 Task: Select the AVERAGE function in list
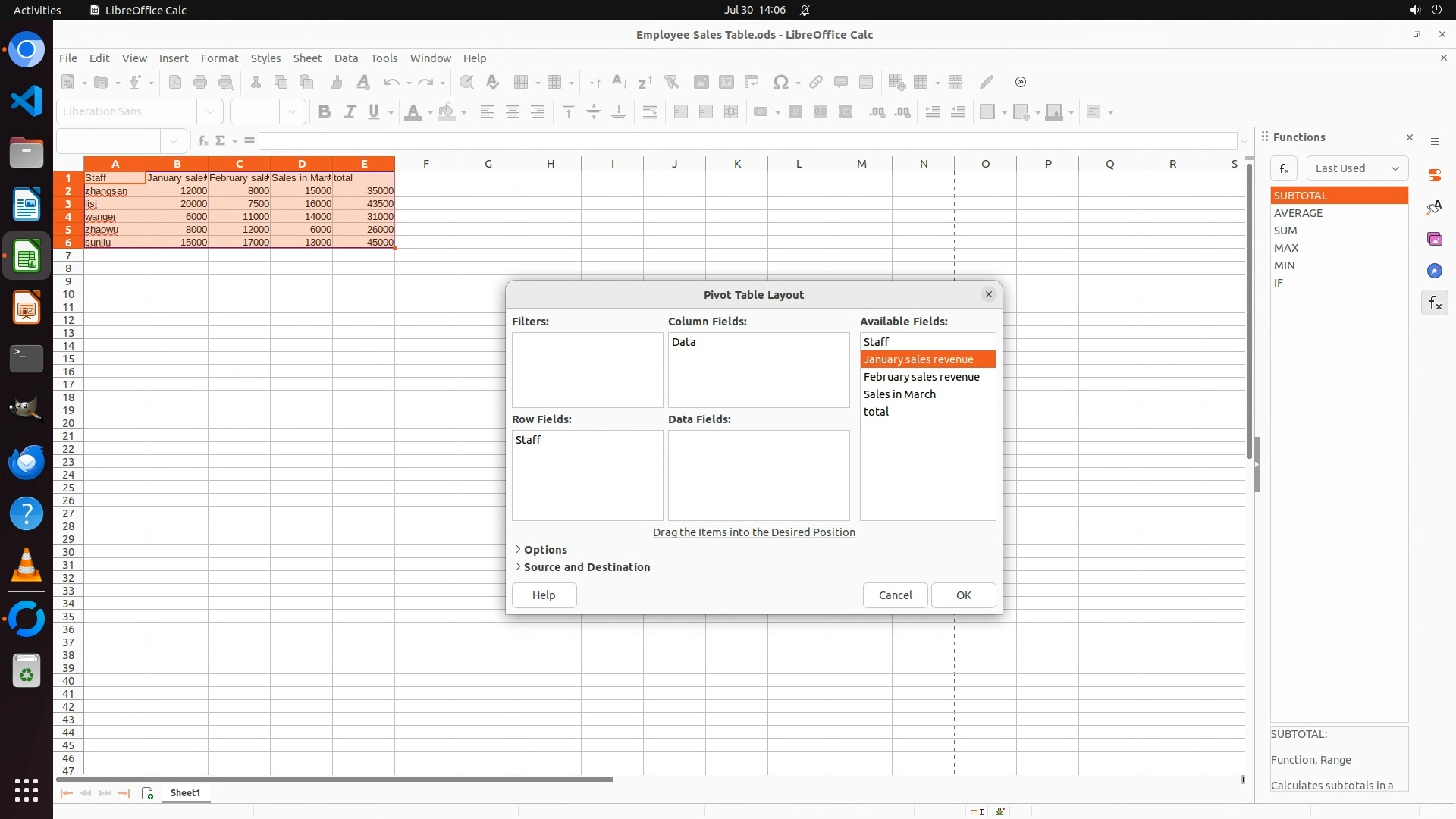tap(1298, 213)
